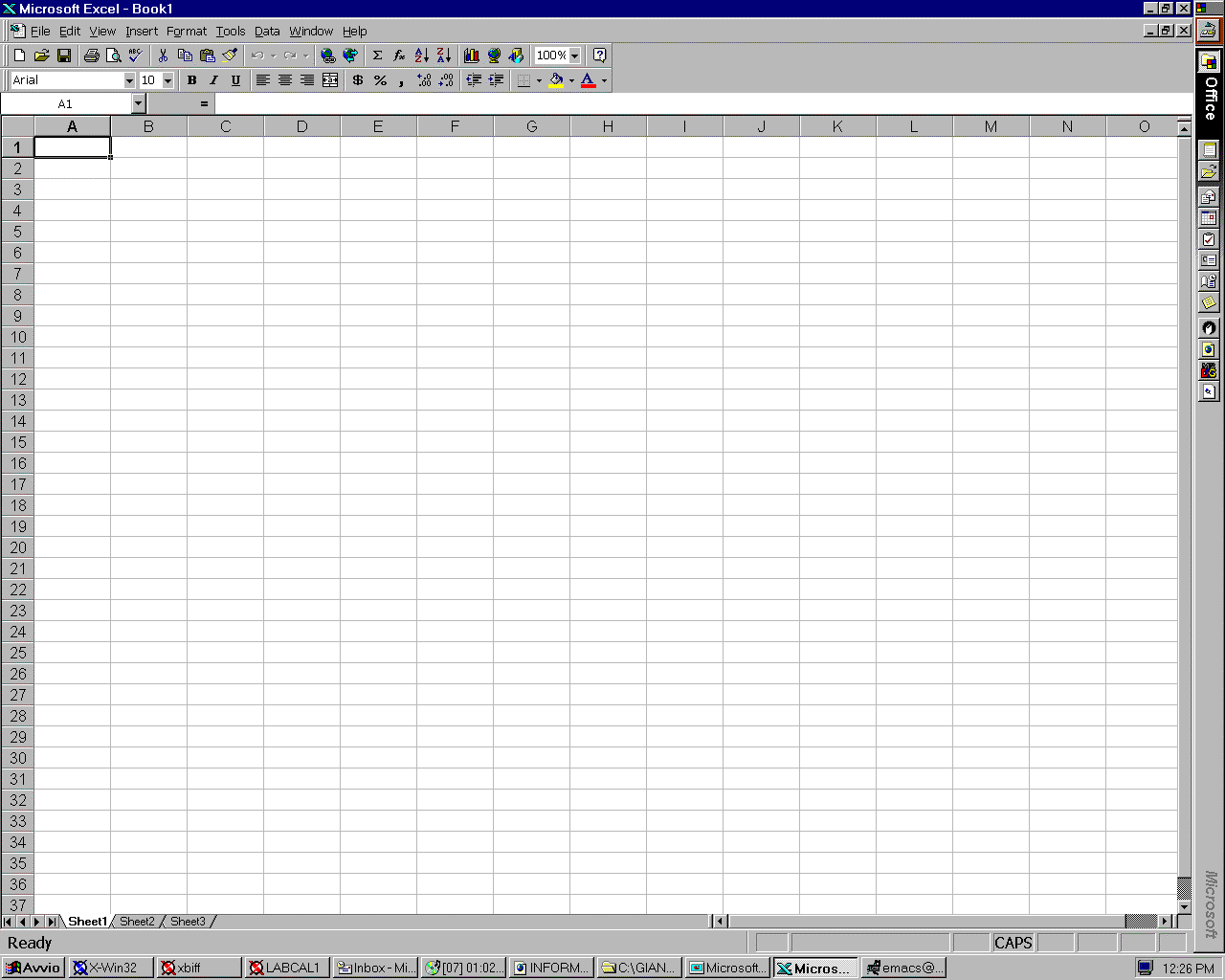Open the Paste Function fx icon
The width and height of the screenshot is (1225, 980).
click(x=399, y=56)
